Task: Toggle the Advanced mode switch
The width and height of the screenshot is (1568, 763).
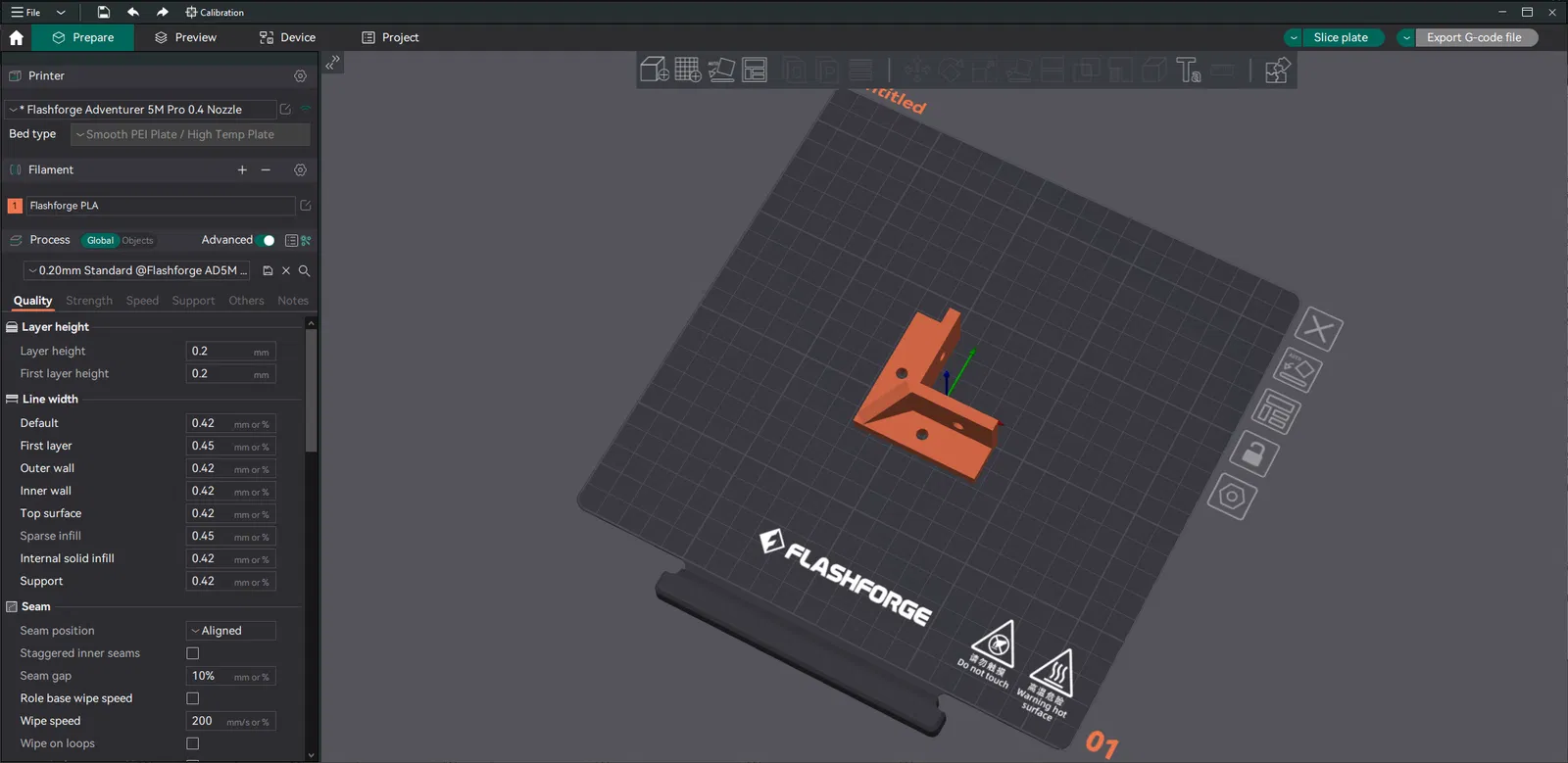Action: (x=265, y=240)
